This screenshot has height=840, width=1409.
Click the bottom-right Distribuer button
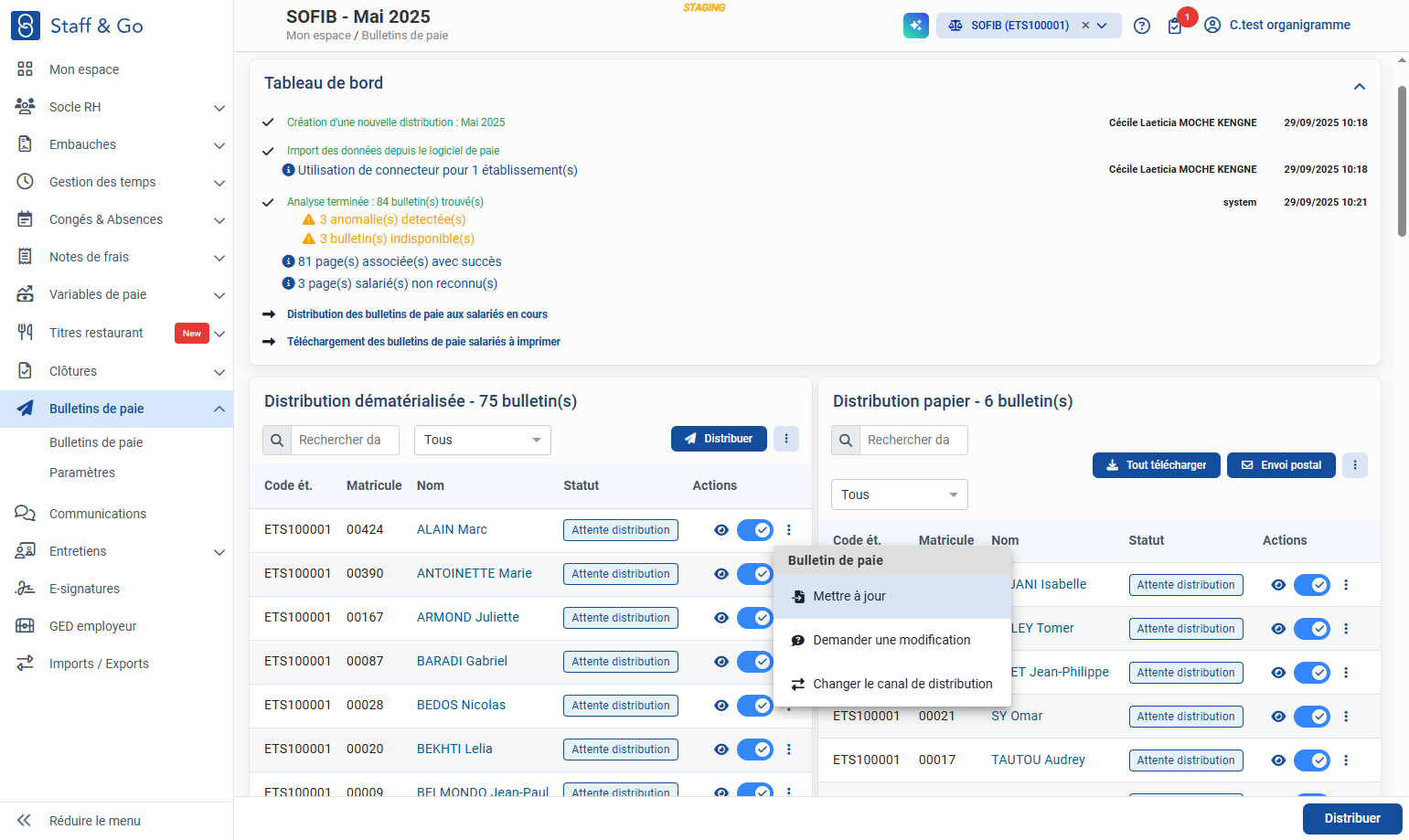tap(1352, 818)
